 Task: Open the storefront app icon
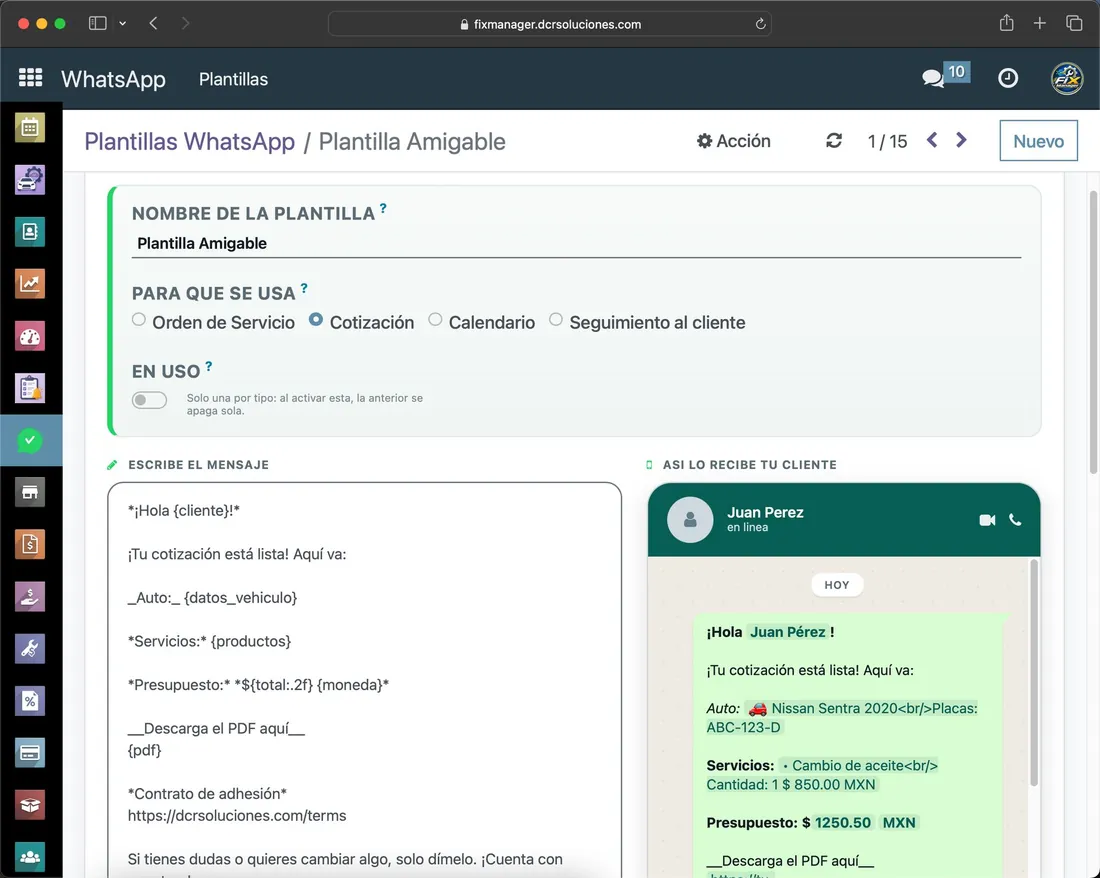tap(29, 492)
